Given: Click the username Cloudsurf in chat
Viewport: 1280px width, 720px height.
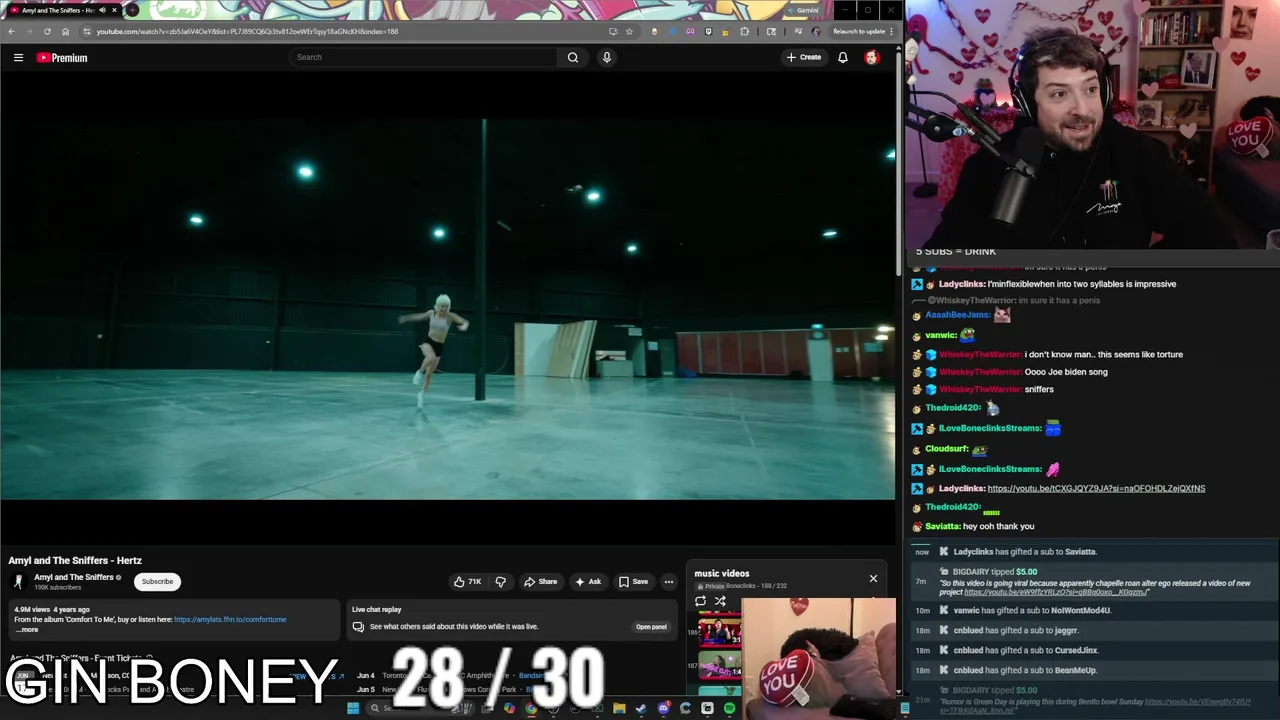Looking at the screenshot, I should [946, 448].
